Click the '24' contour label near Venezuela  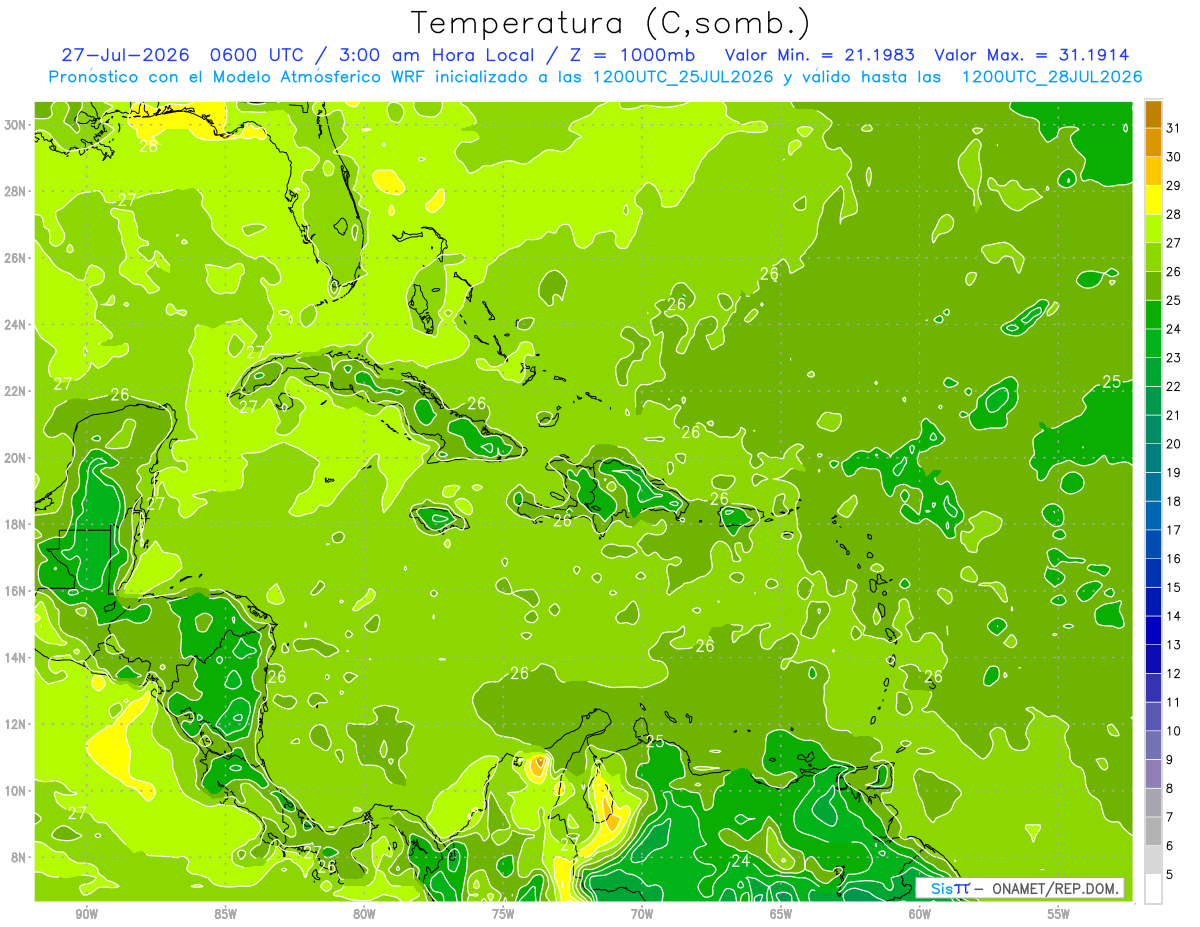(741, 861)
